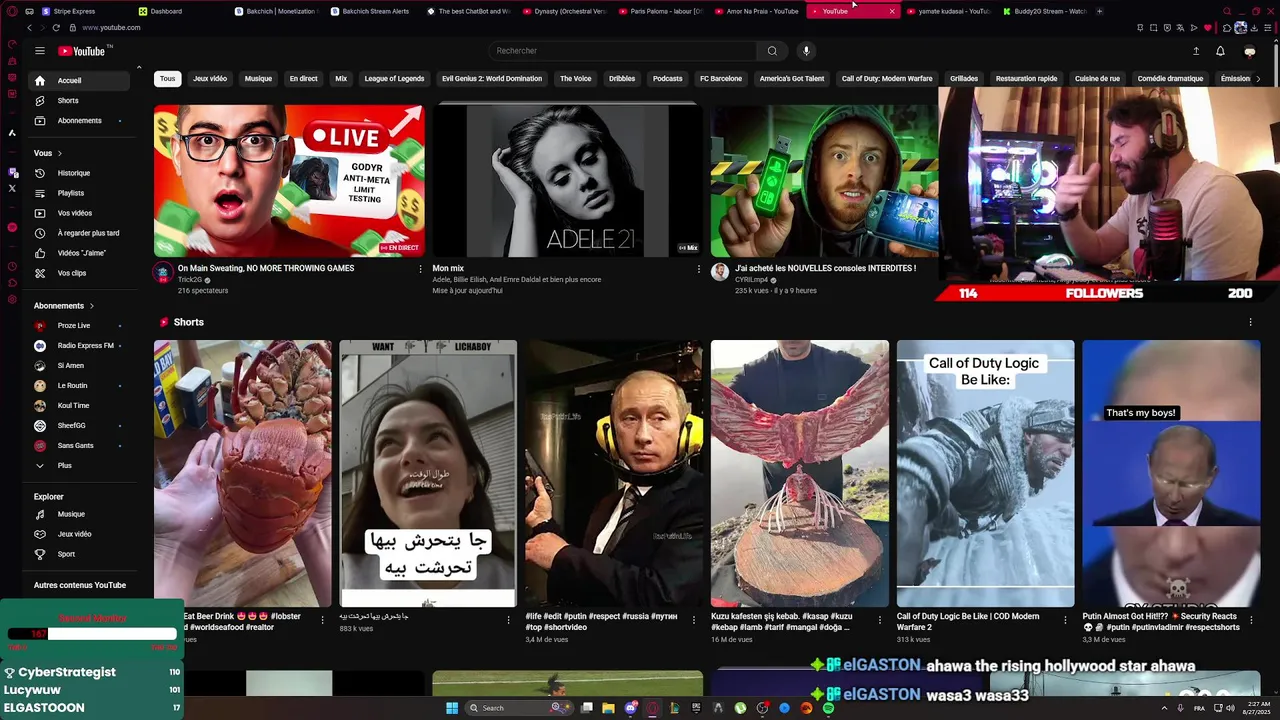The width and height of the screenshot is (1280, 720).
Task: Open options for lobster short
Action: (x=322, y=619)
